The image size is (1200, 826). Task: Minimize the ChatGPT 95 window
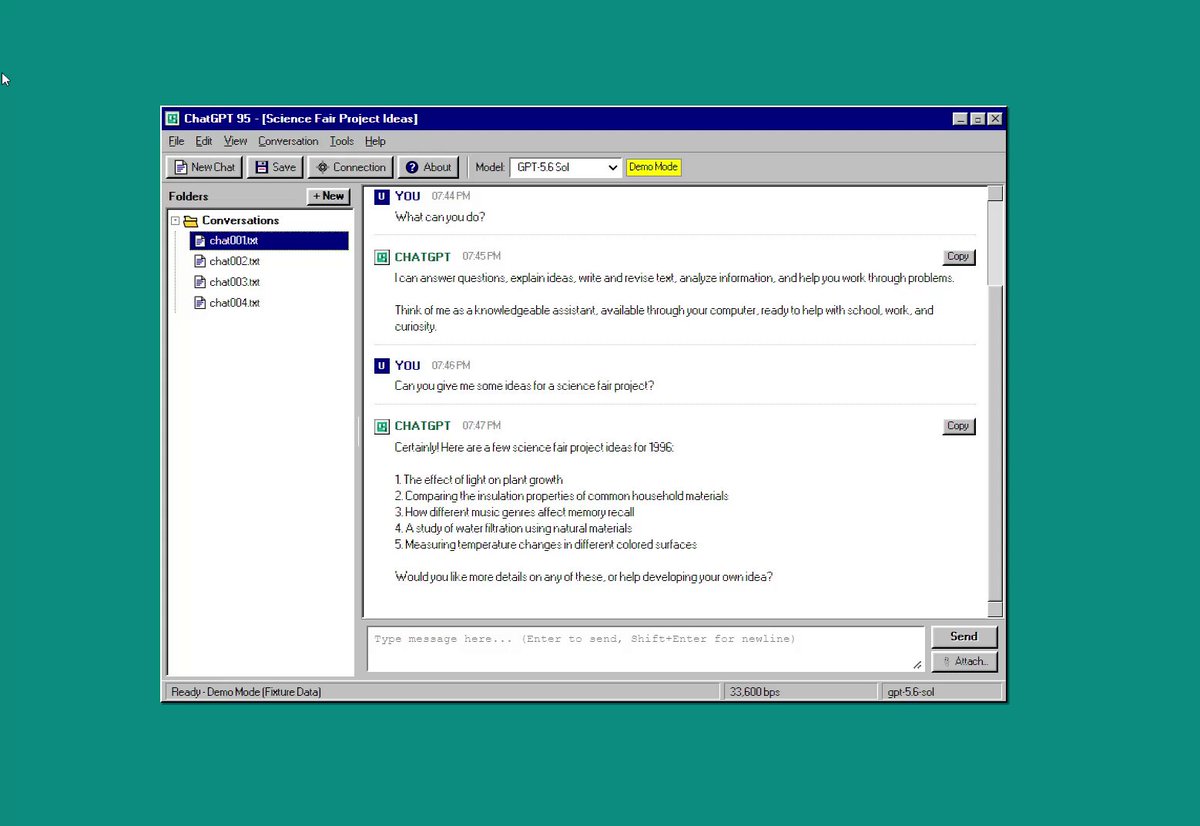(960, 119)
